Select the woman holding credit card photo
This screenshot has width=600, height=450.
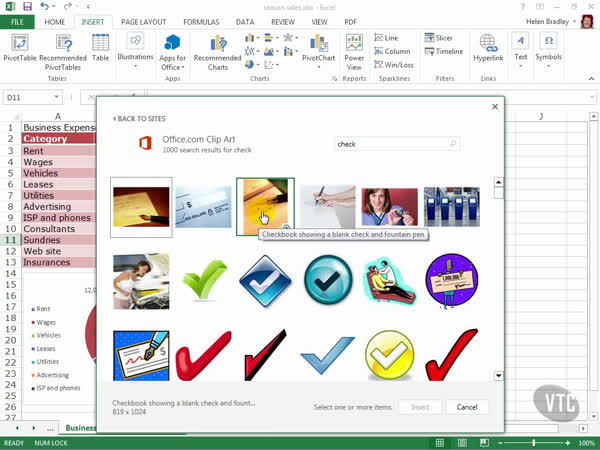(390, 207)
